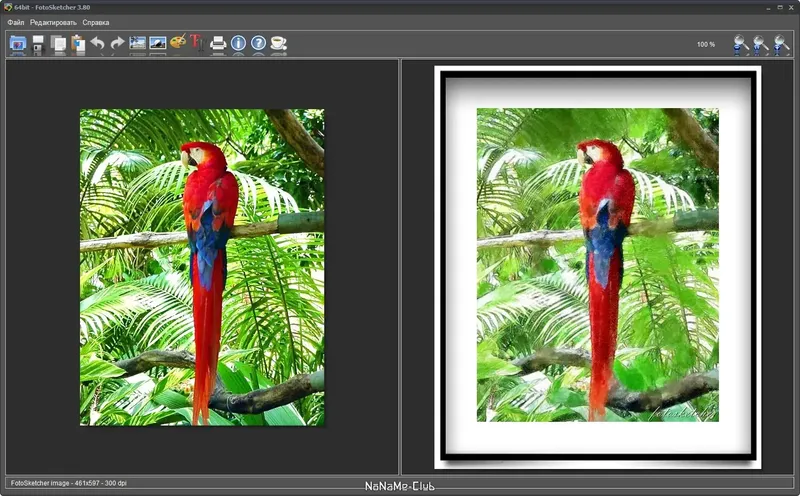
Task: Click the coffee cup donate icon
Action: click(x=279, y=43)
